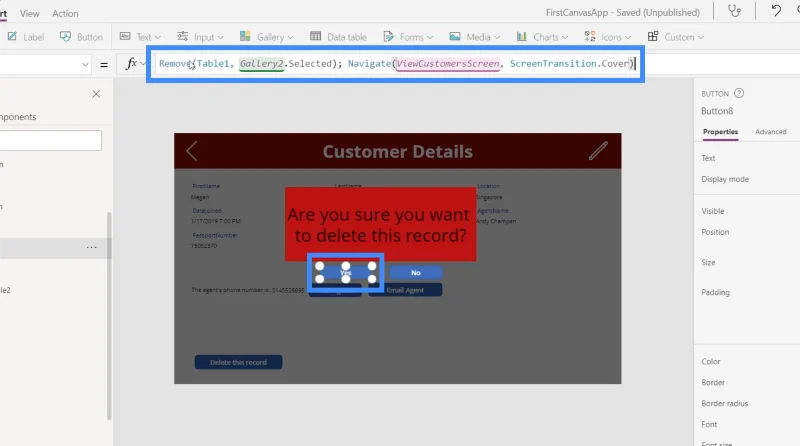Click the back arrow icon on Customer Details
This screenshot has height=446, width=800.
coord(192,151)
